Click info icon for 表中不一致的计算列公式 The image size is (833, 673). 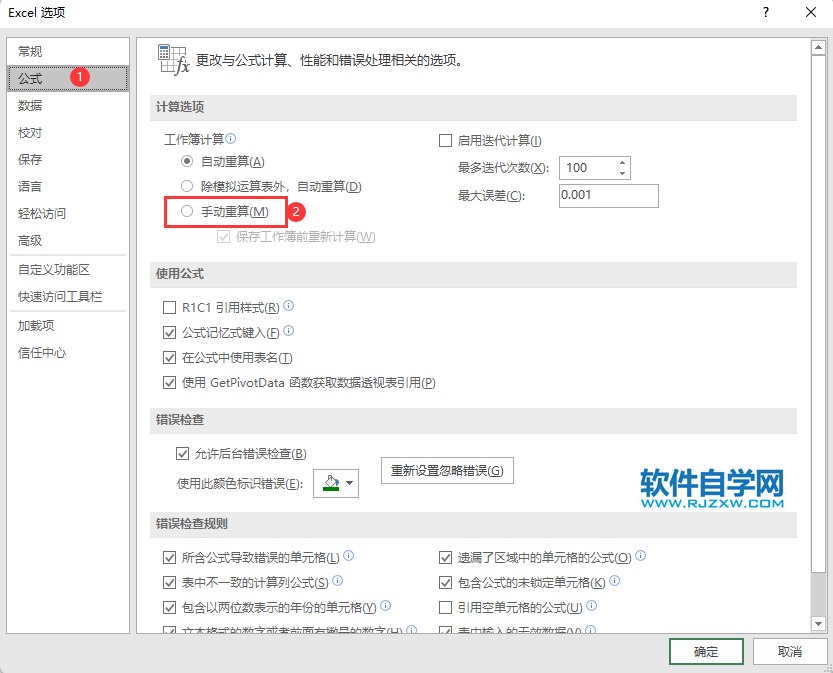point(337,581)
